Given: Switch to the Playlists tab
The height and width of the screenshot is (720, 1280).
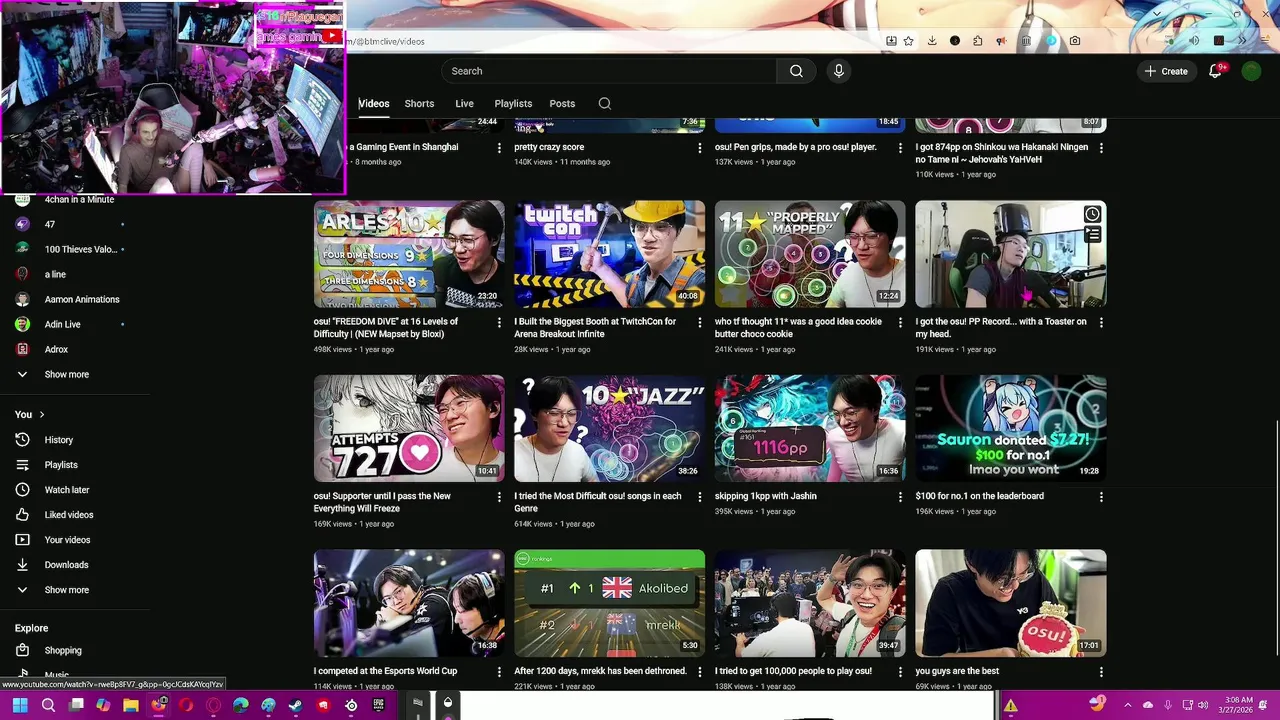Looking at the screenshot, I should (x=513, y=103).
